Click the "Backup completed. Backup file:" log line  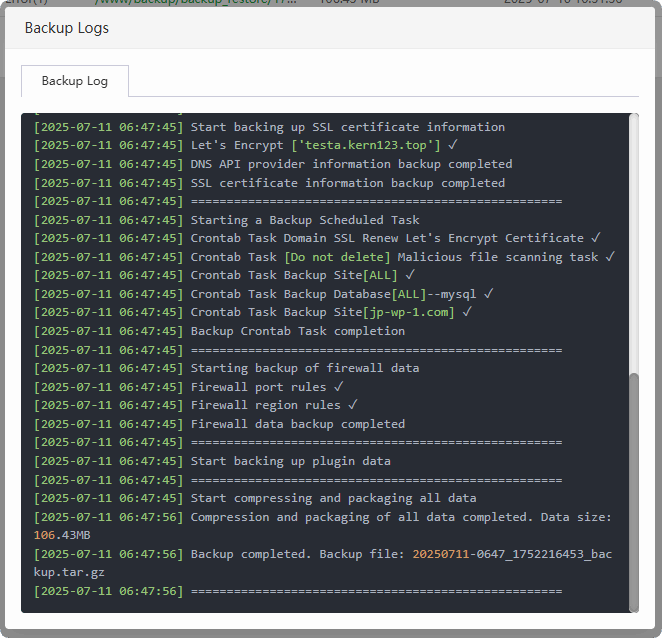point(297,554)
